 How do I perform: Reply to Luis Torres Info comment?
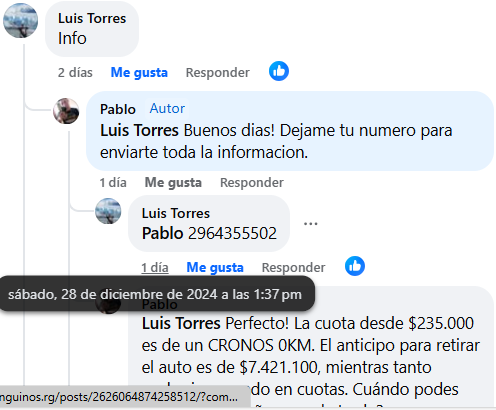[217, 72]
